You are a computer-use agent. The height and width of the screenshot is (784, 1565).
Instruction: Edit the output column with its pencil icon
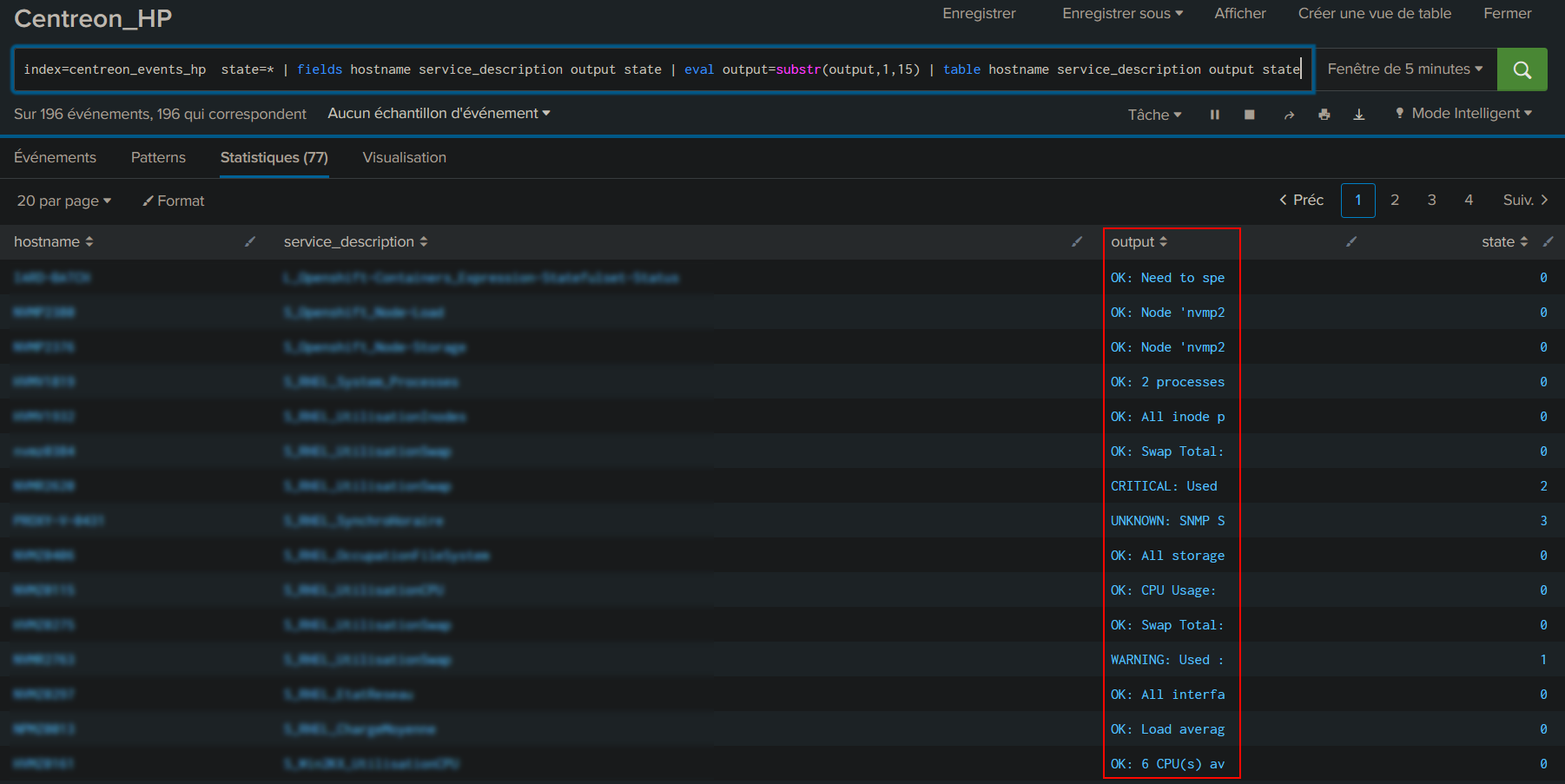point(1351,241)
